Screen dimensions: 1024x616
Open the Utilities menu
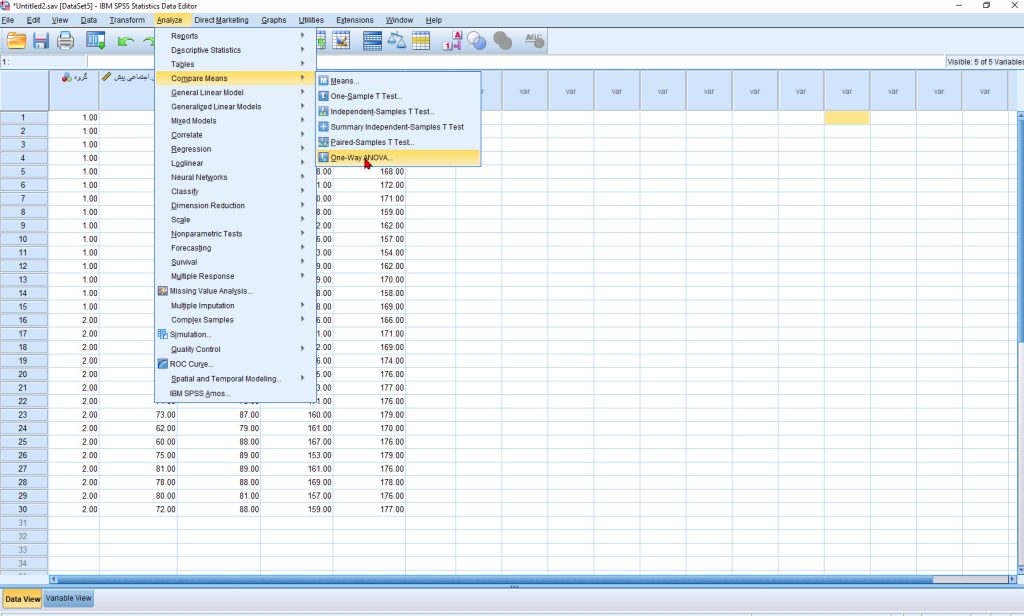[x=311, y=20]
